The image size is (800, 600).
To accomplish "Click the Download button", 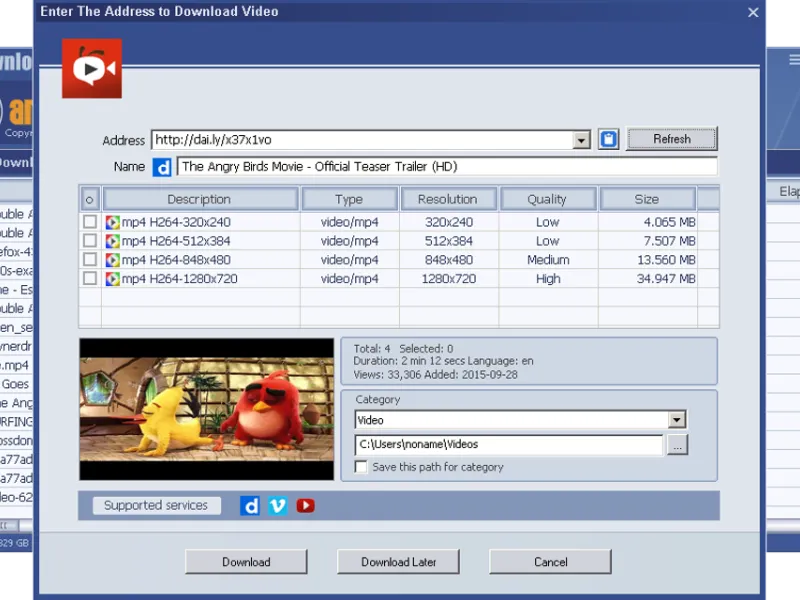I will (x=246, y=562).
